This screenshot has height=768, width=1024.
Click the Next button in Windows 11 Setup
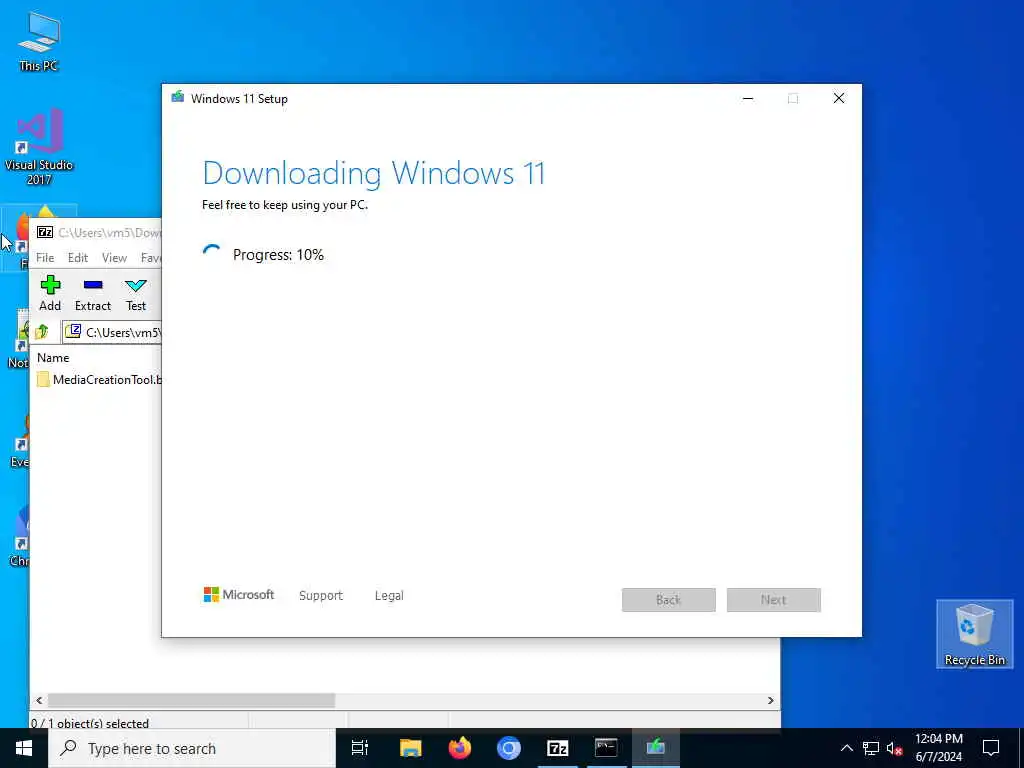pos(773,600)
